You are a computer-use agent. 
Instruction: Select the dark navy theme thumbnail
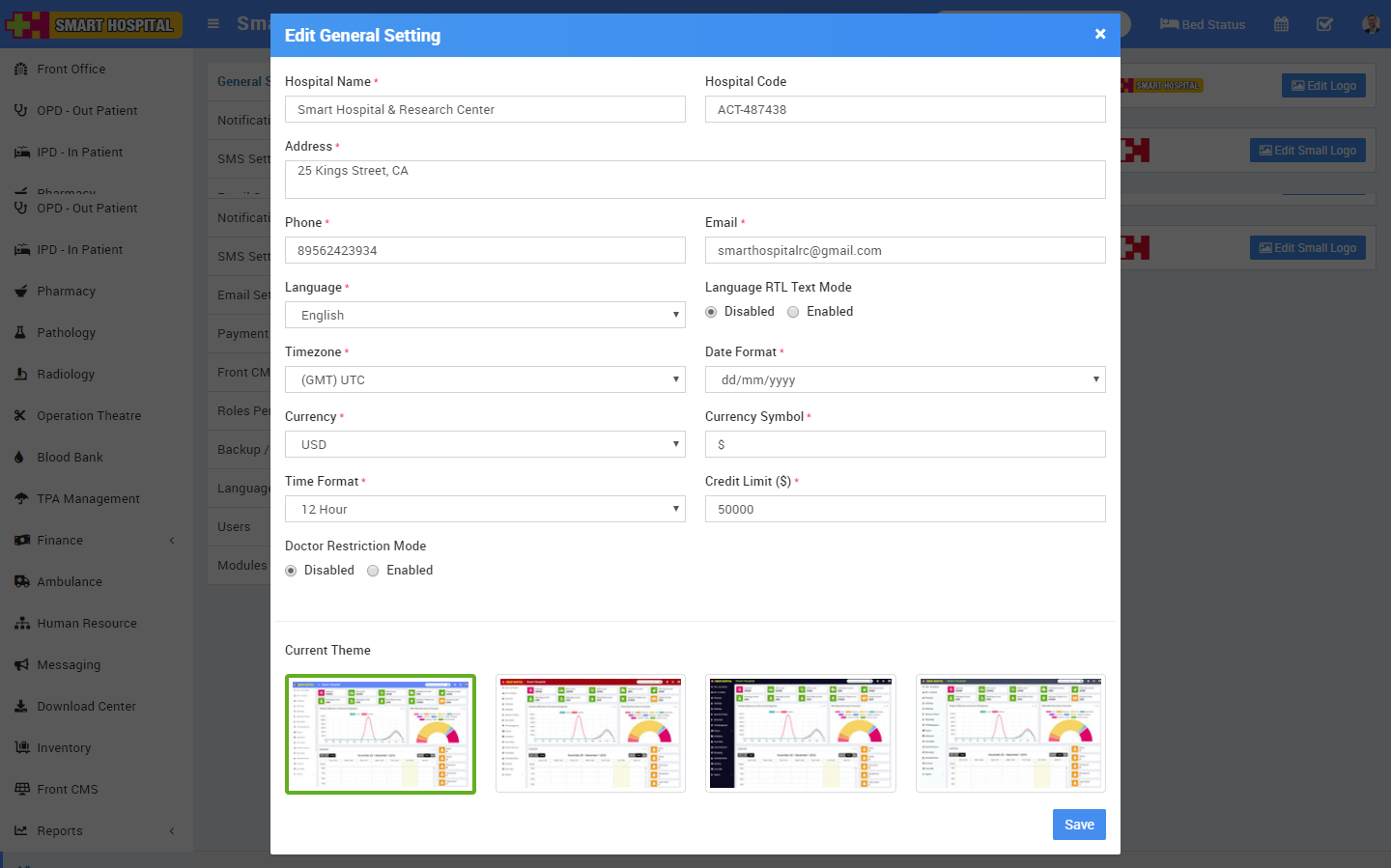[801, 733]
